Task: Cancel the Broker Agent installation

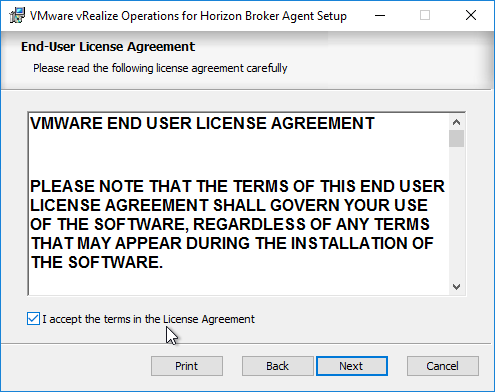Action: [x=443, y=366]
